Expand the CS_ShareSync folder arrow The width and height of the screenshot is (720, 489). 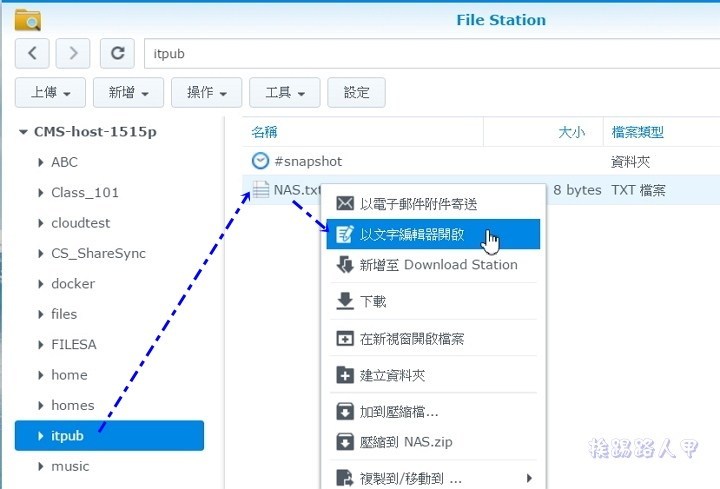point(41,253)
